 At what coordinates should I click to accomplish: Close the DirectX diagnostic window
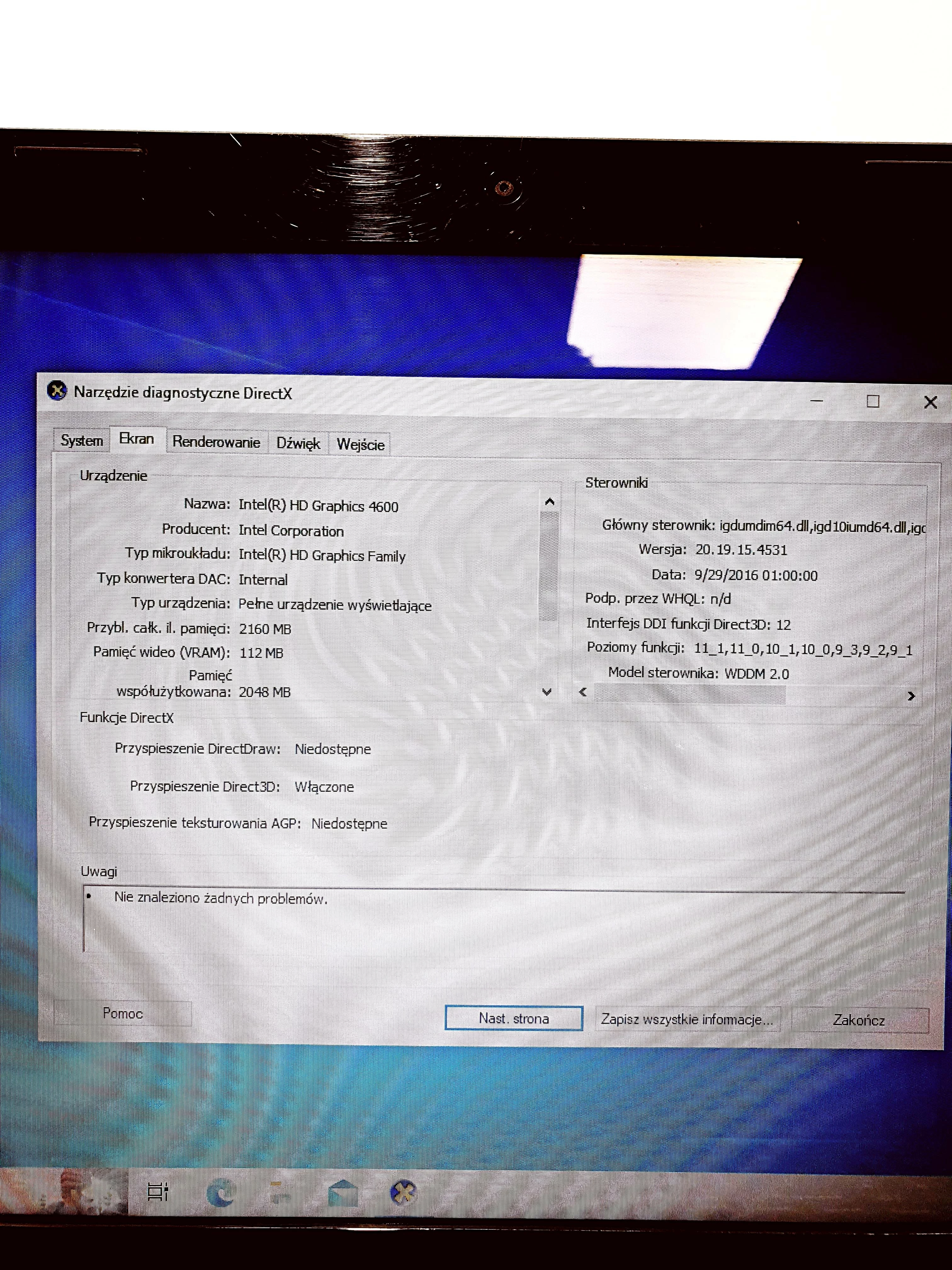(931, 402)
